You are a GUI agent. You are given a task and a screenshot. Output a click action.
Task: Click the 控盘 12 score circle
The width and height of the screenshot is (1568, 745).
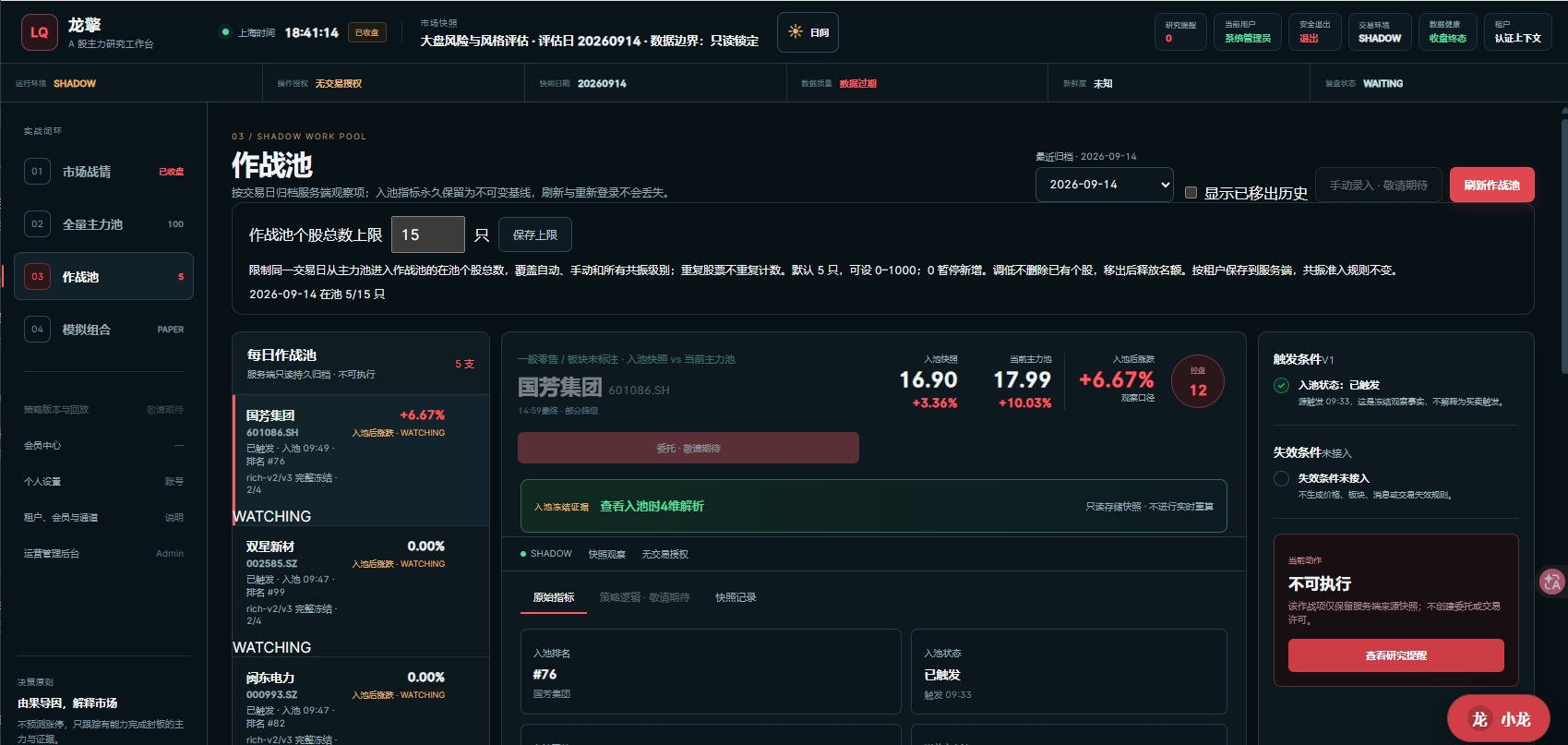click(1198, 381)
